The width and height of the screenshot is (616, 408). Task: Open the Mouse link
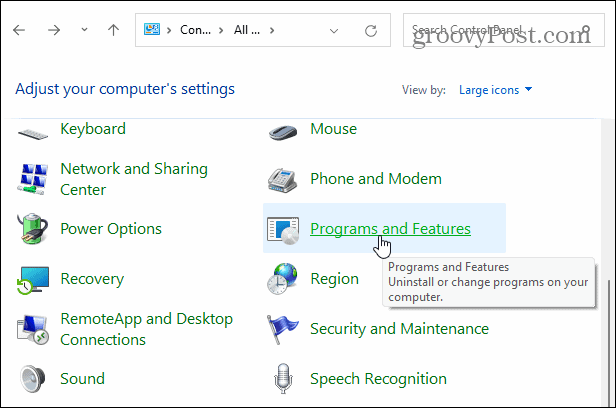click(334, 129)
